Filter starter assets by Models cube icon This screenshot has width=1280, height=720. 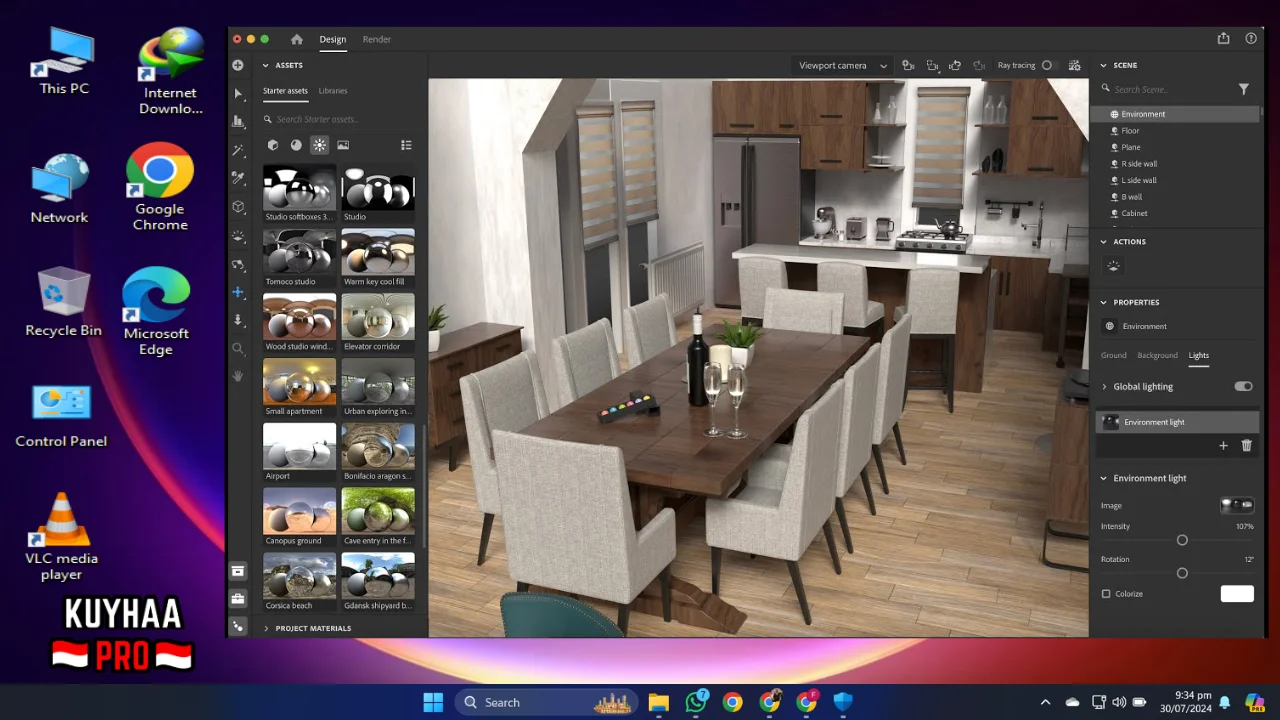[273, 145]
